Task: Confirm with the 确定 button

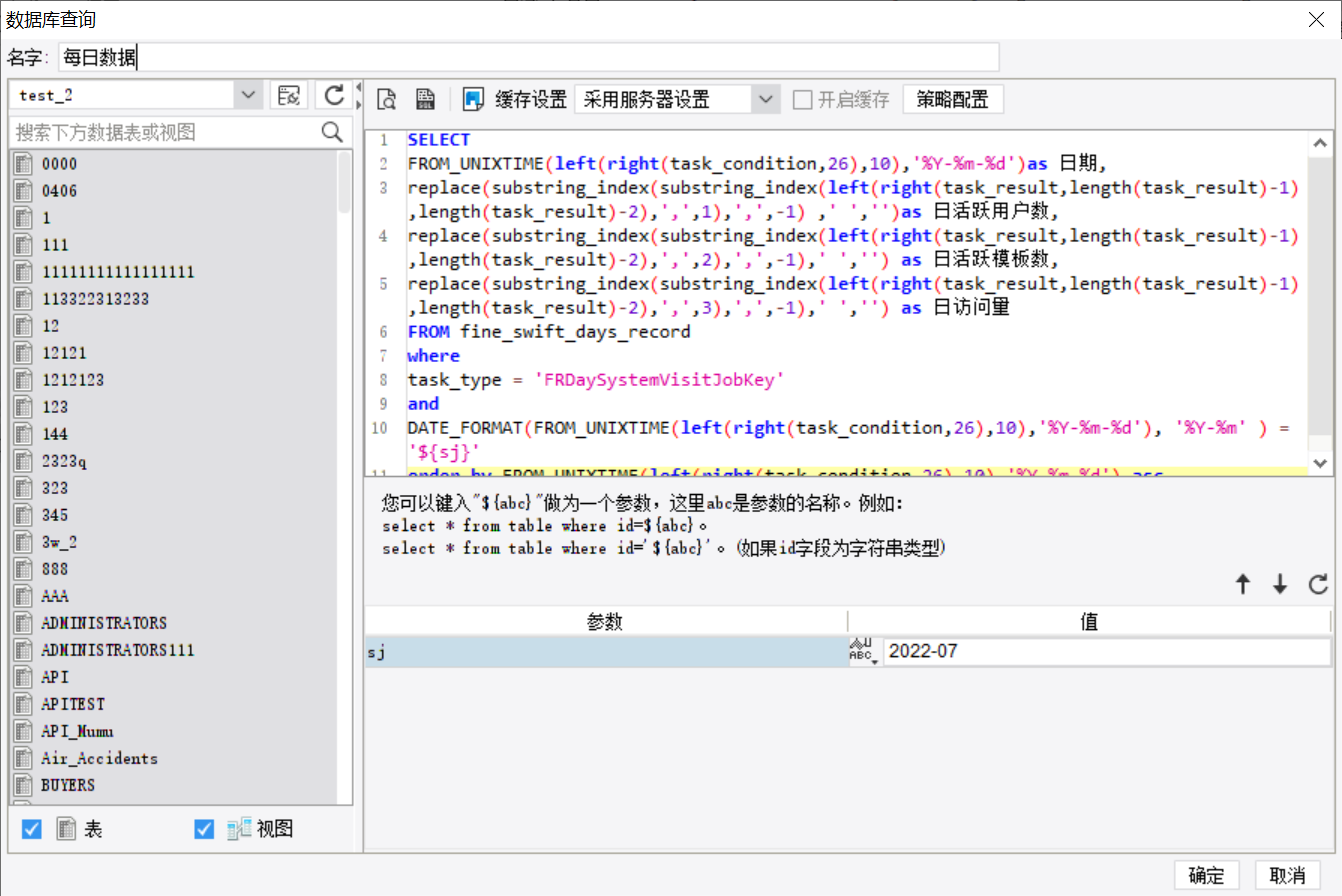Action: pos(1207,875)
